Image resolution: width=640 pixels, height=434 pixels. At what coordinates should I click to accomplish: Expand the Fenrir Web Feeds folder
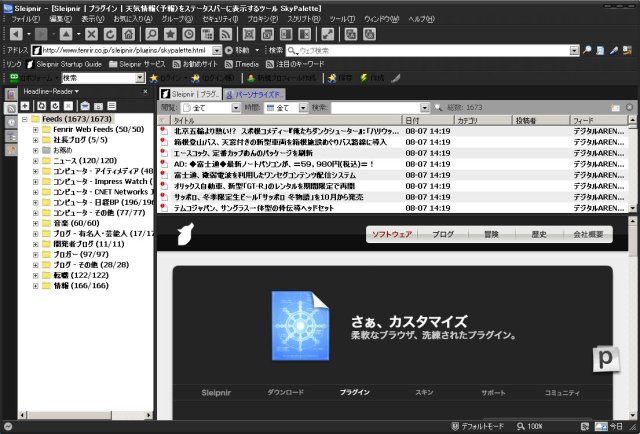tap(36, 129)
